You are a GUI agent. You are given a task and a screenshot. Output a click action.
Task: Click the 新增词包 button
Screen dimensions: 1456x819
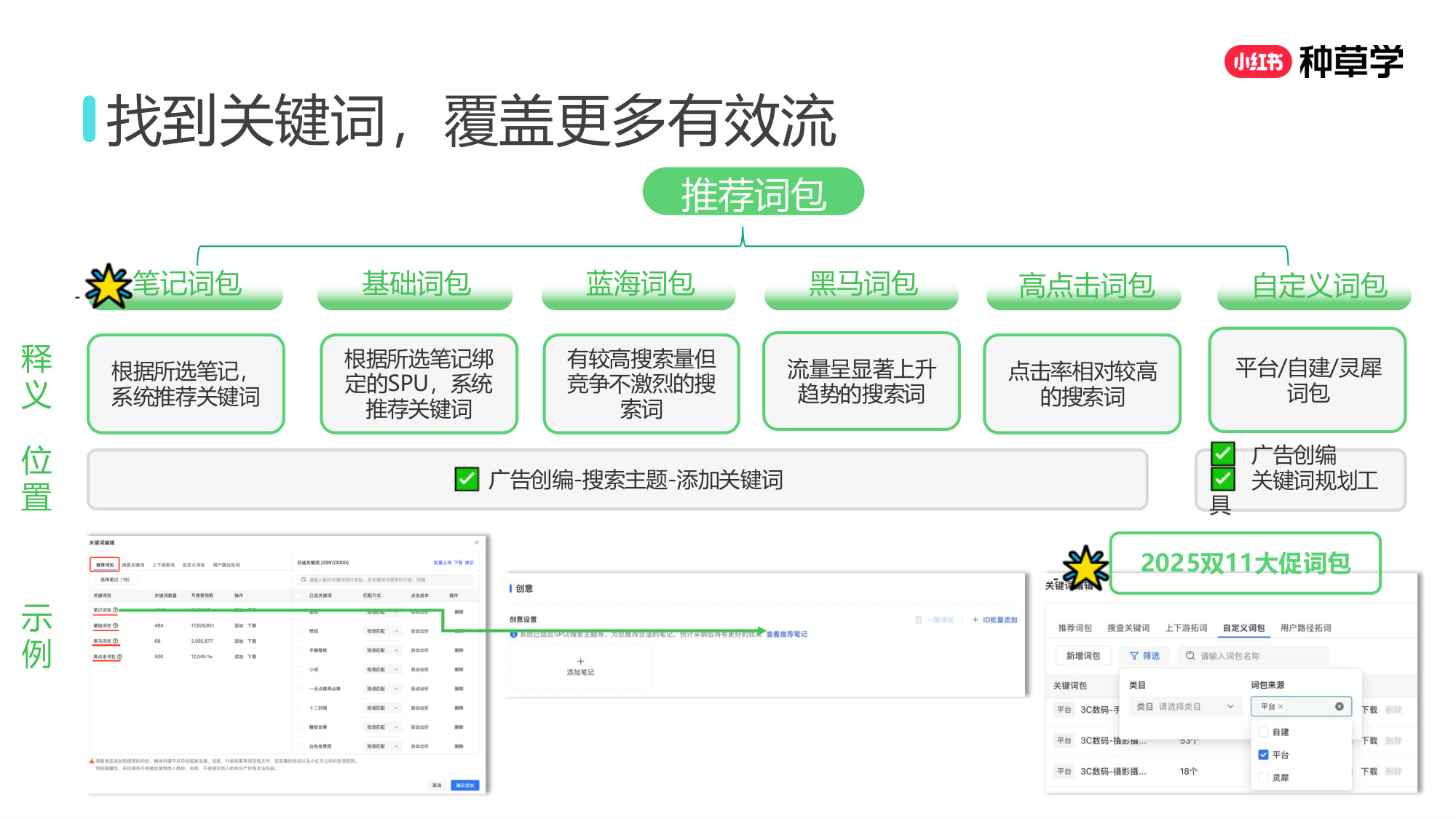[1083, 655]
